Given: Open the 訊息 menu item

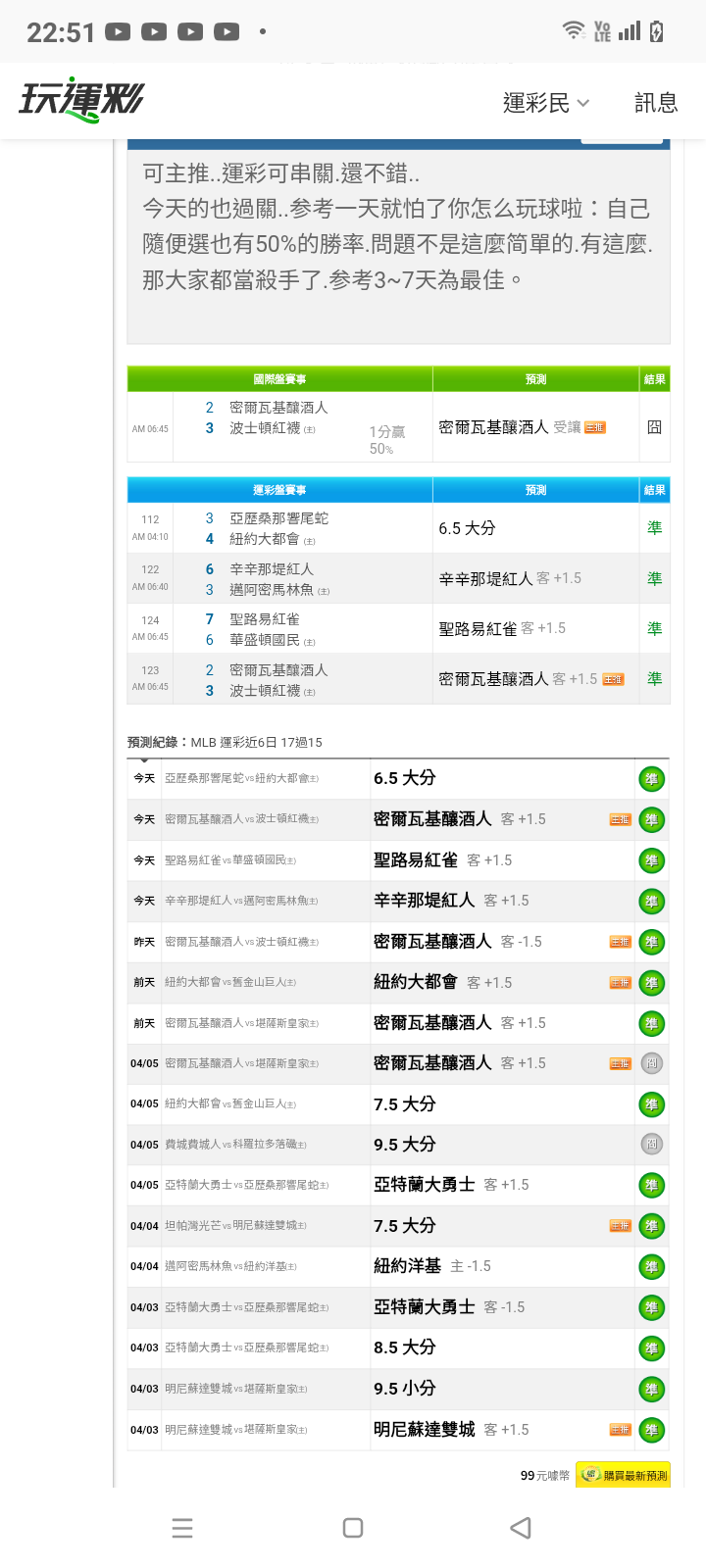Looking at the screenshot, I should click(656, 103).
